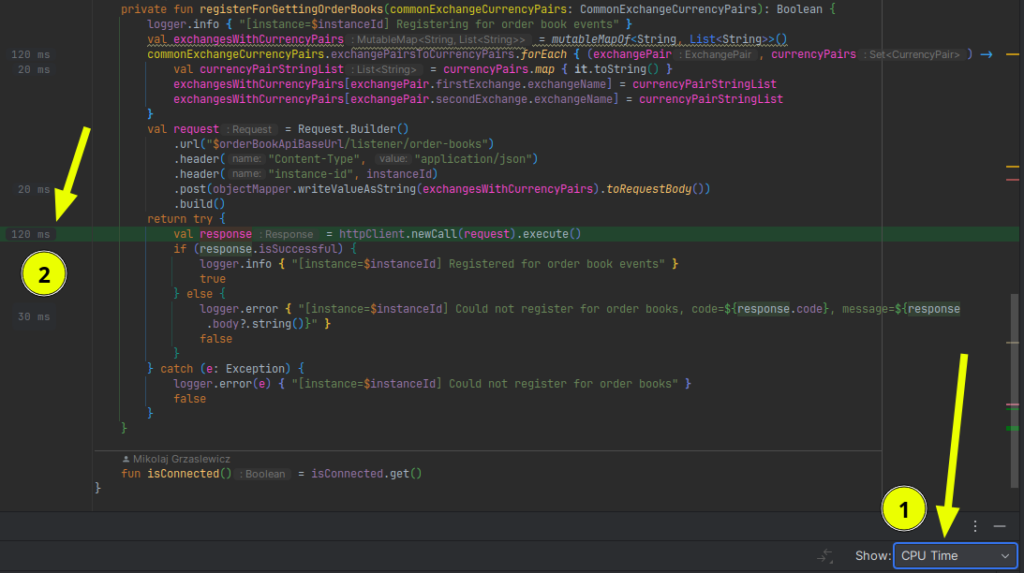The width and height of the screenshot is (1024, 573).
Task: Open the Show CPU Time dropdown
Action: (955, 555)
